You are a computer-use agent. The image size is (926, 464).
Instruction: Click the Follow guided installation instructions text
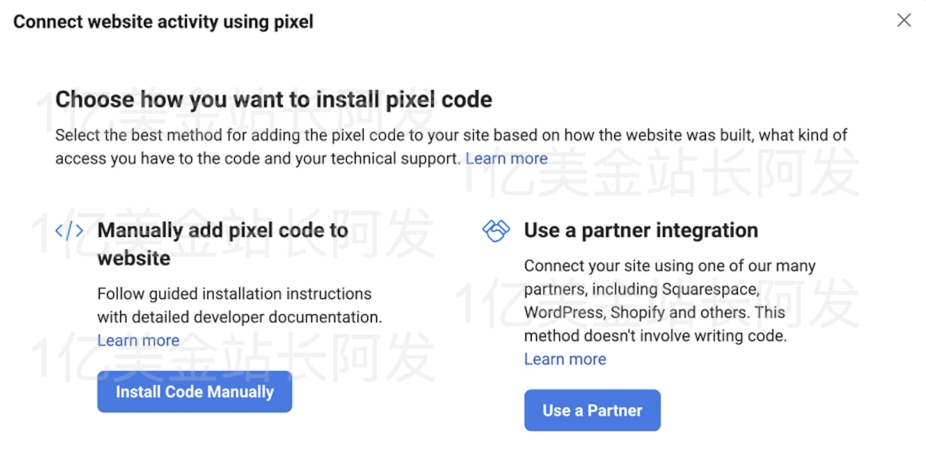[234, 294]
